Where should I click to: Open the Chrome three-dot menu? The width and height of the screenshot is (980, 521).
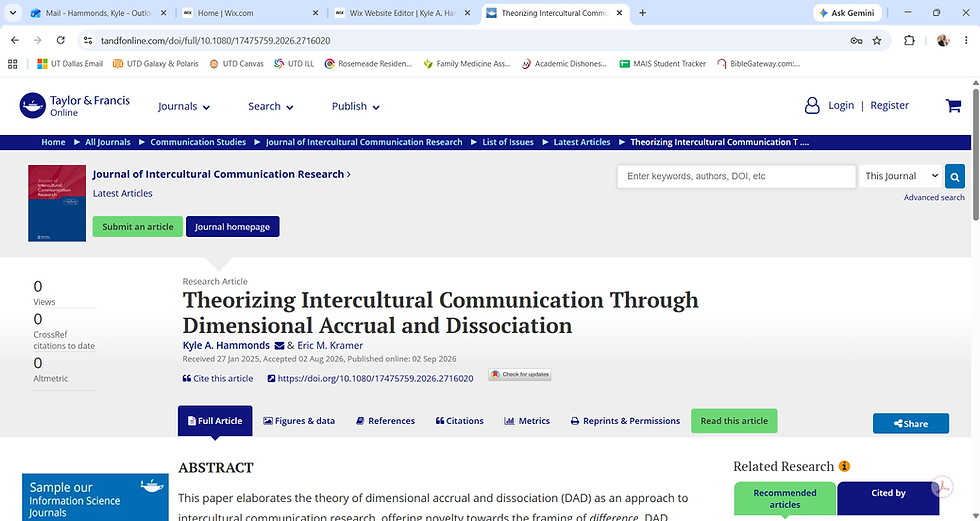pyautogui.click(x=966, y=40)
